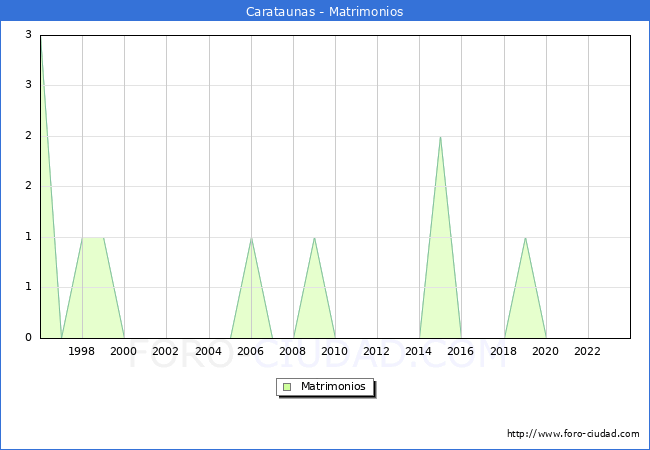The image size is (650, 450).
Task: Click the topmost 3 y-axis label
Action: click(28, 35)
